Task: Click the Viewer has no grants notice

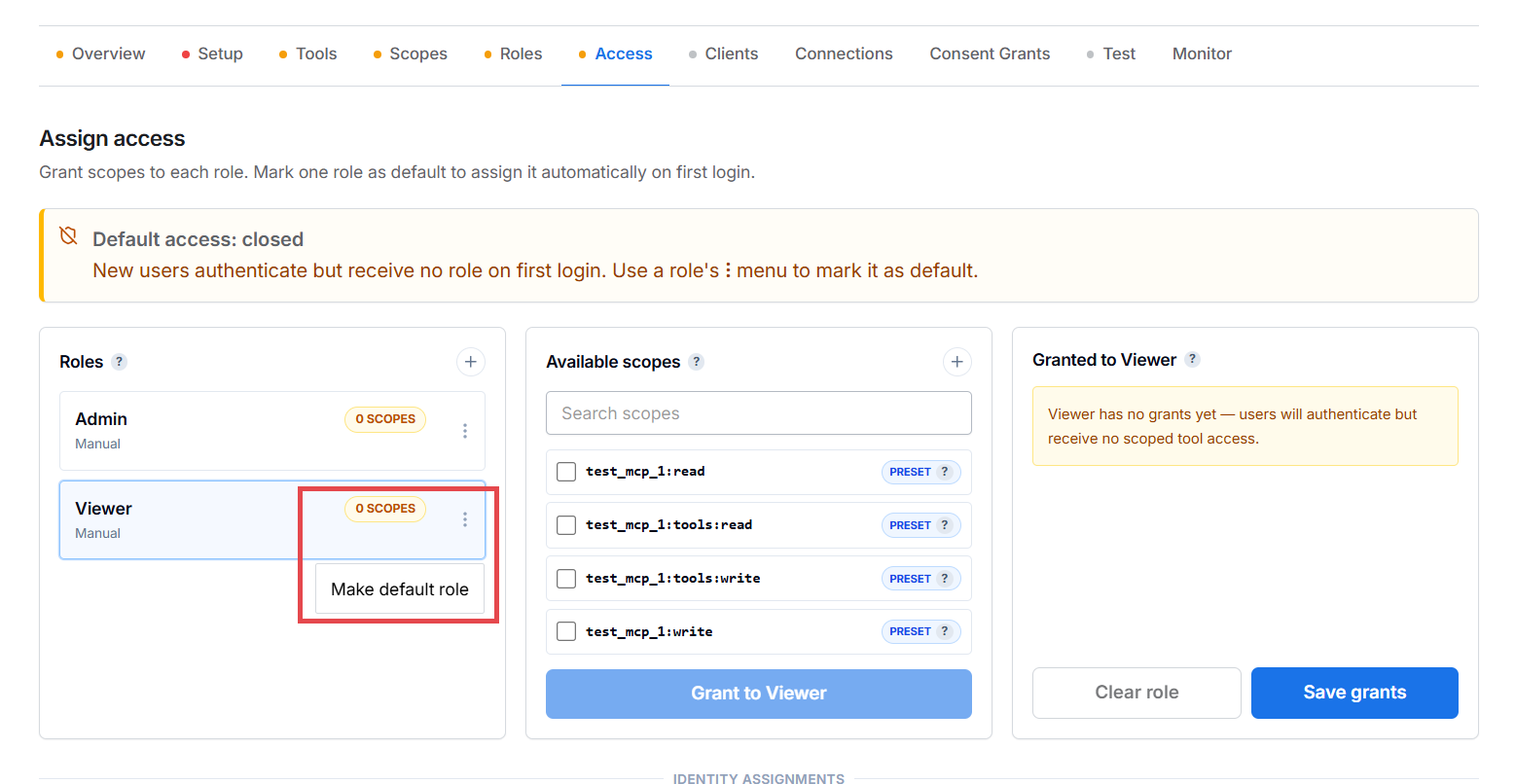Action: click(x=1245, y=426)
